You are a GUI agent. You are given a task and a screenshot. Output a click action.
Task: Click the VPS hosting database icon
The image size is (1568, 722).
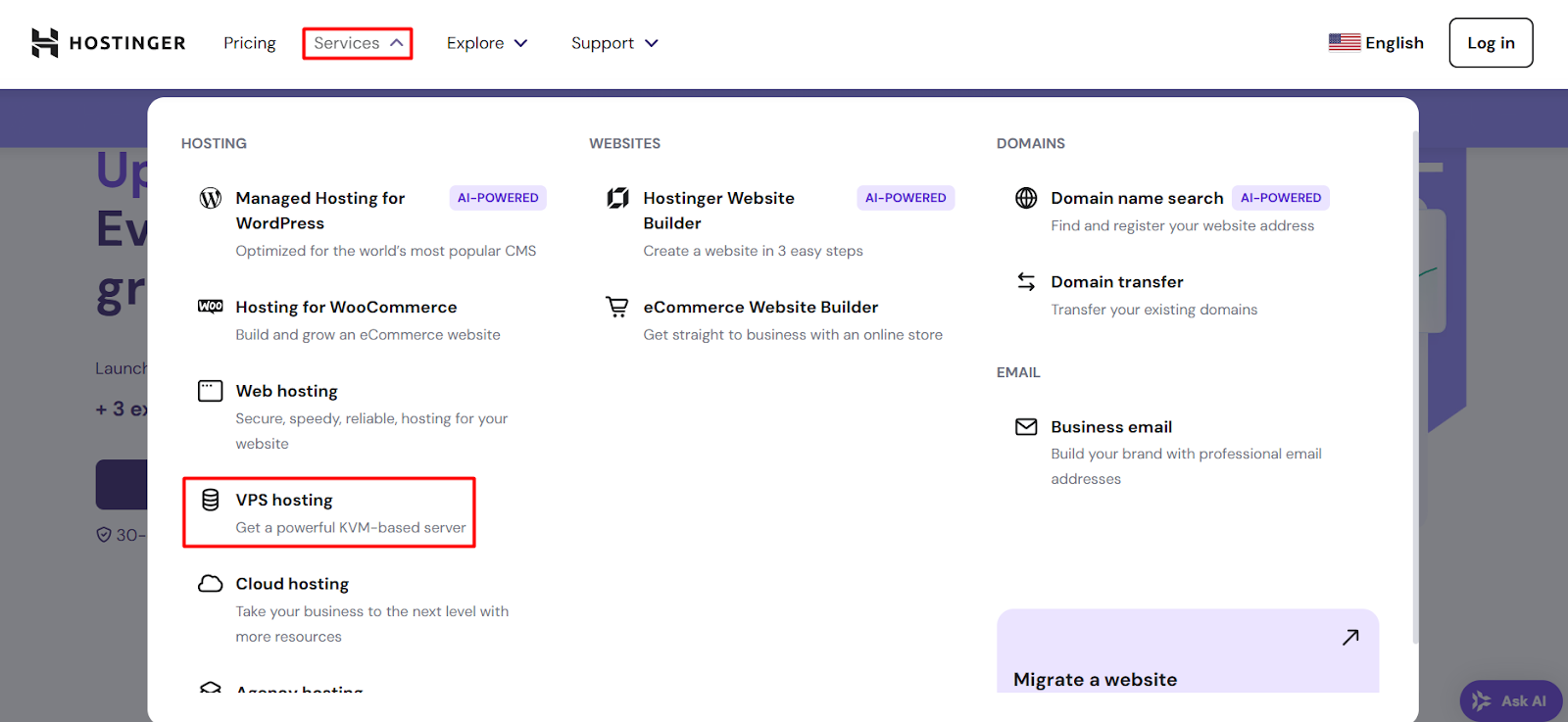[x=211, y=500]
